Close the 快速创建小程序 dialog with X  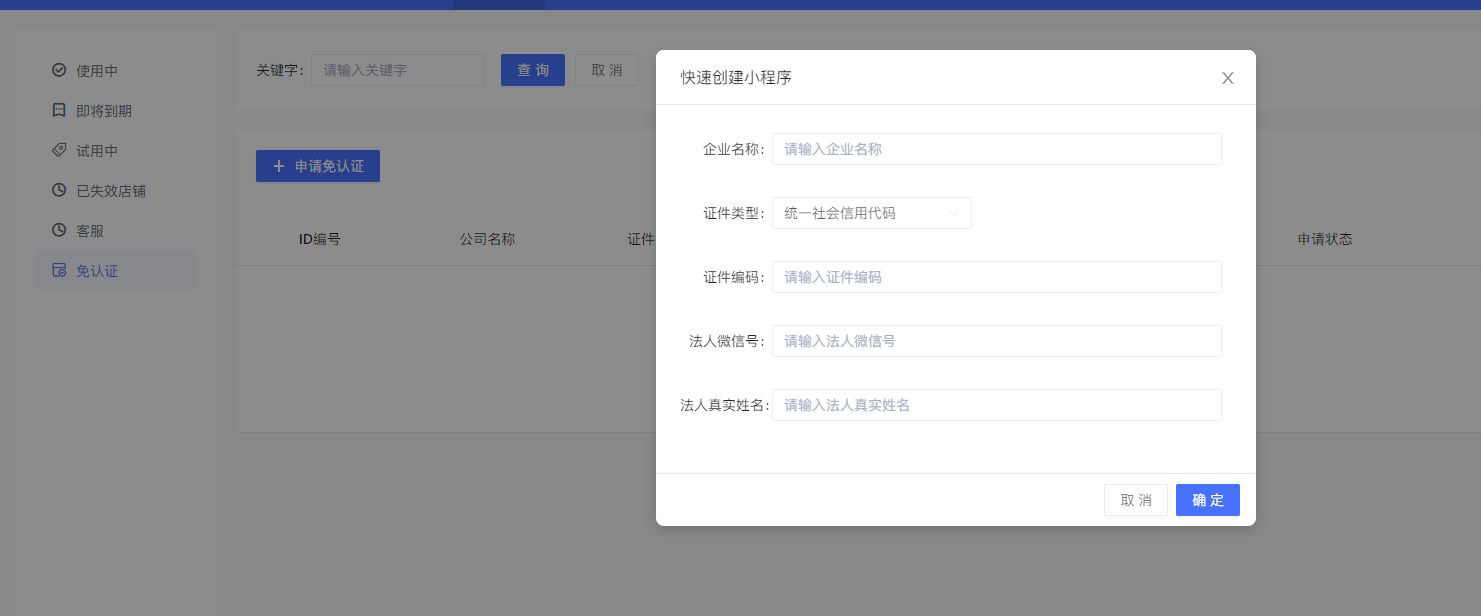(1227, 78)
